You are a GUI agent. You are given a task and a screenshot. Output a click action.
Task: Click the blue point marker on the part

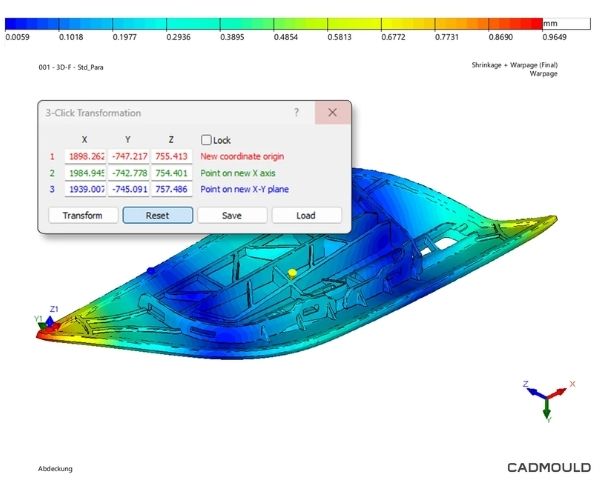click(151, 270)
